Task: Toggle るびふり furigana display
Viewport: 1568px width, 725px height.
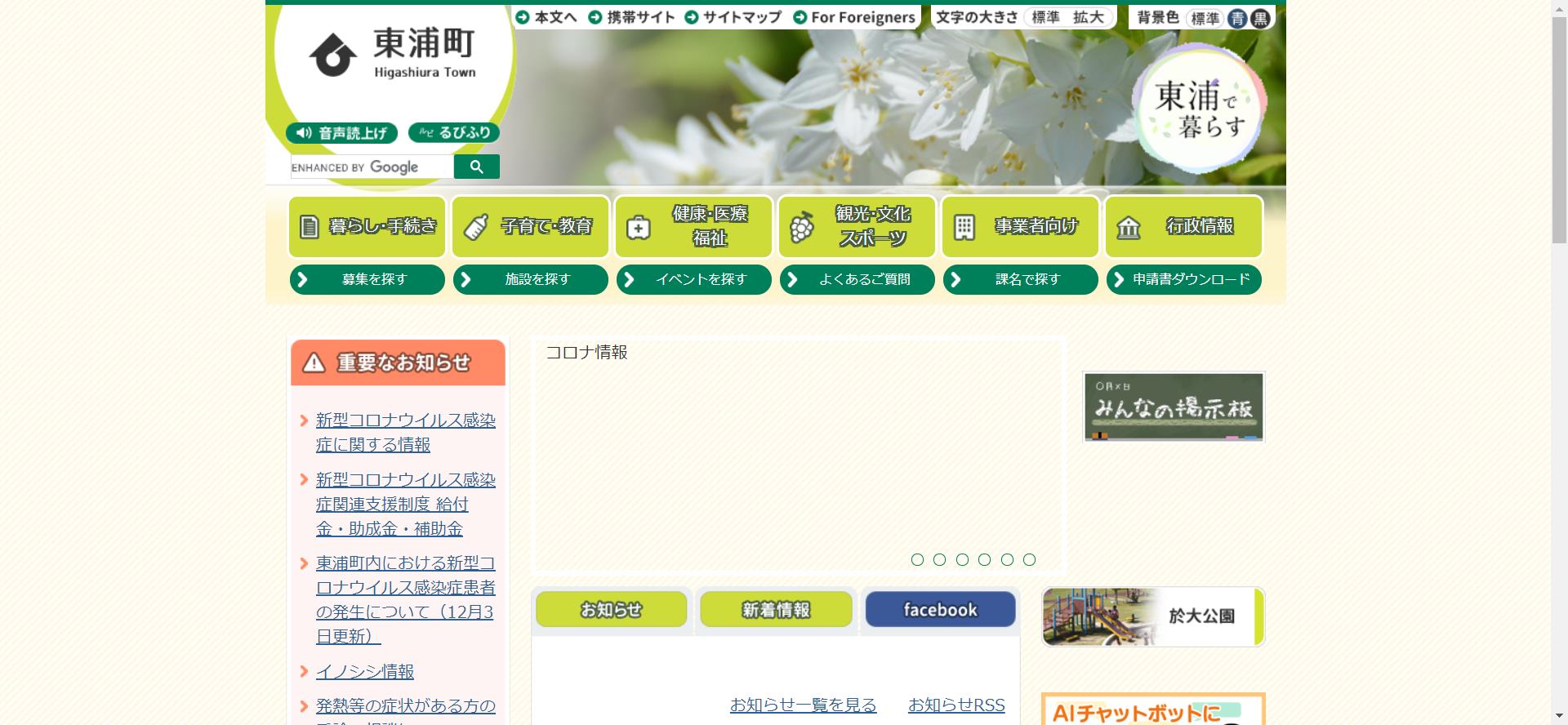Action: click(454, 132)
